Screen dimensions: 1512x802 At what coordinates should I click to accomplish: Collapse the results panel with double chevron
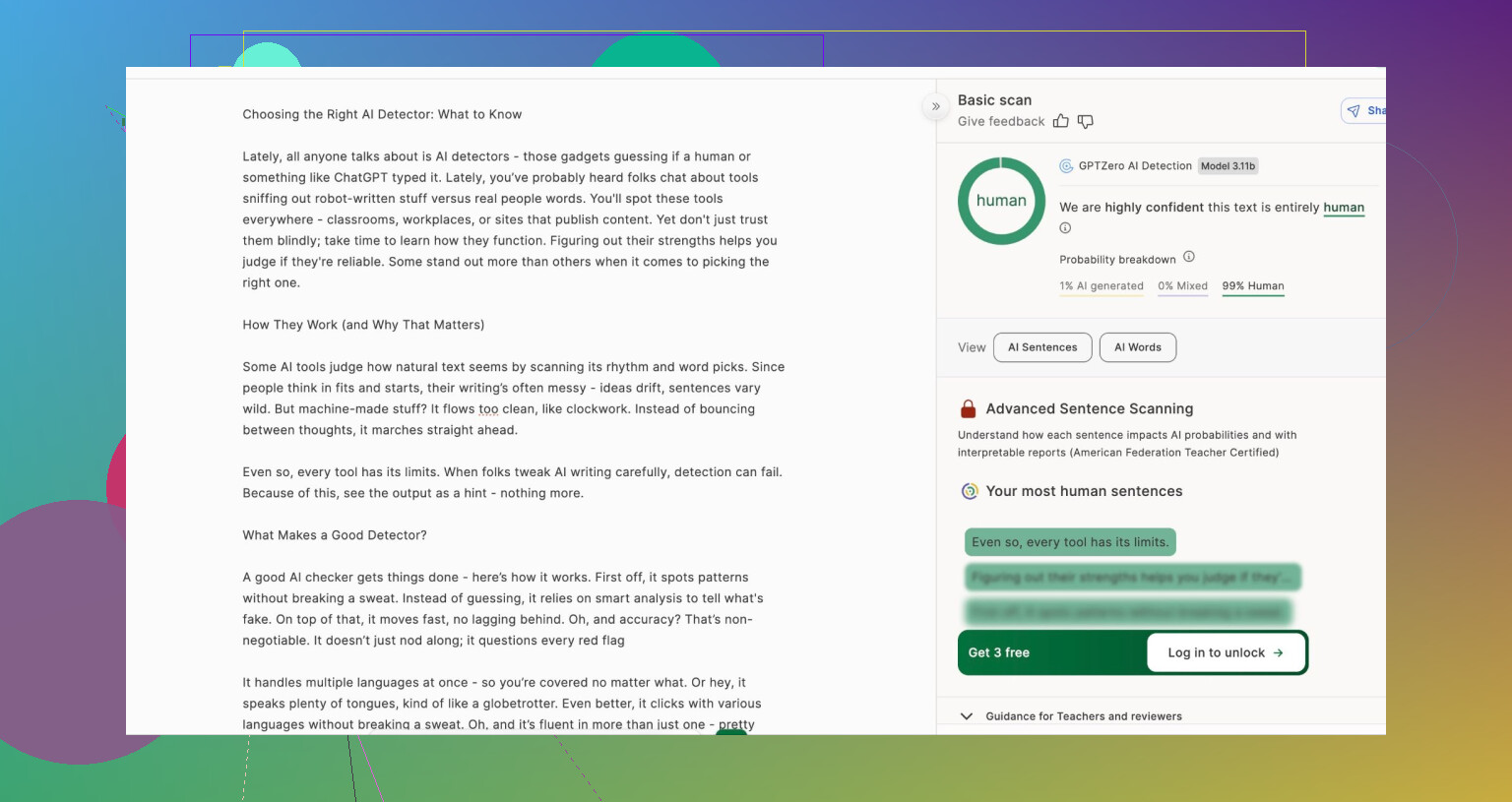(x=936, y=106)
